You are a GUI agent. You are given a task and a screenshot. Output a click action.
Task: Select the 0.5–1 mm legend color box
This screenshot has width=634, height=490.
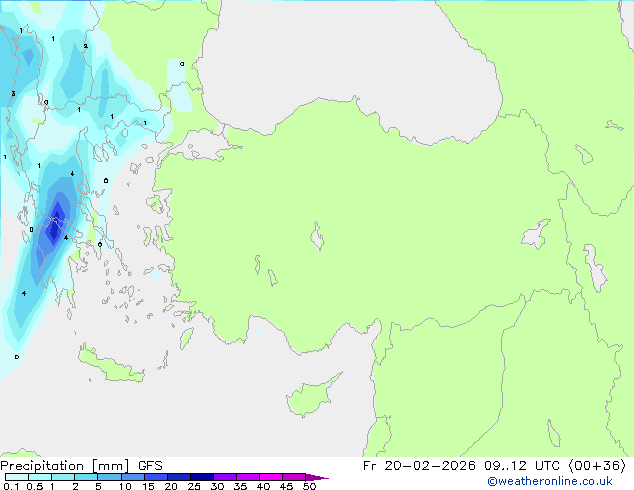40,477
